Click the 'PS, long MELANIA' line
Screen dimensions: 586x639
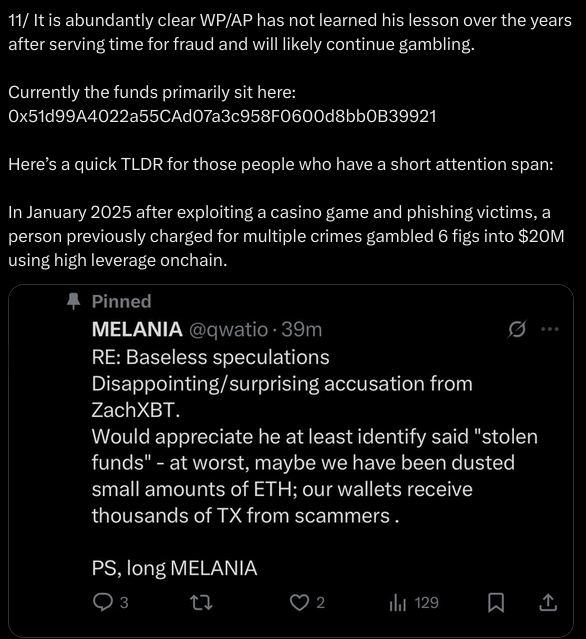point(174,568)
